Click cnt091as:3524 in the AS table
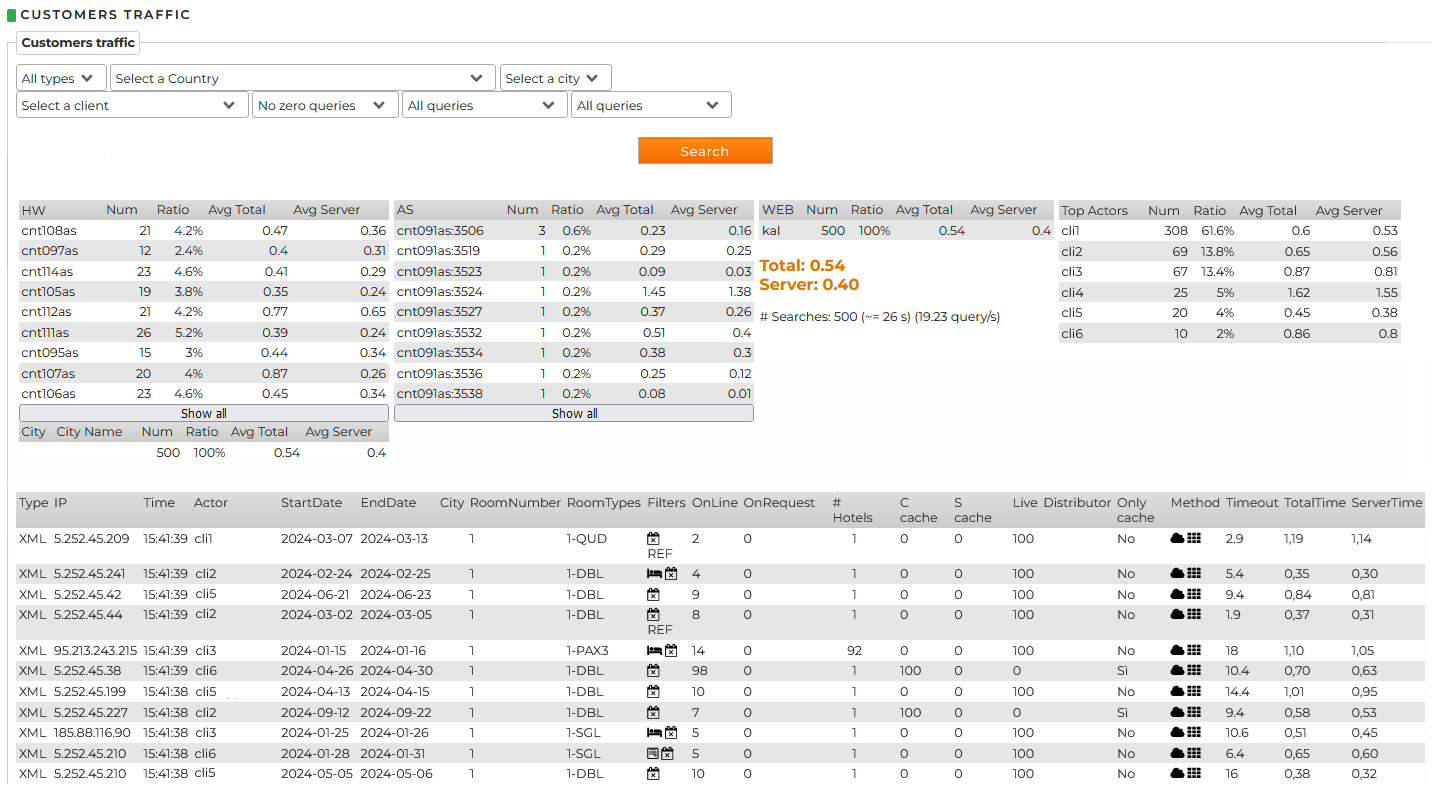This screenshot has width=1456, height=810. [439, 292]
